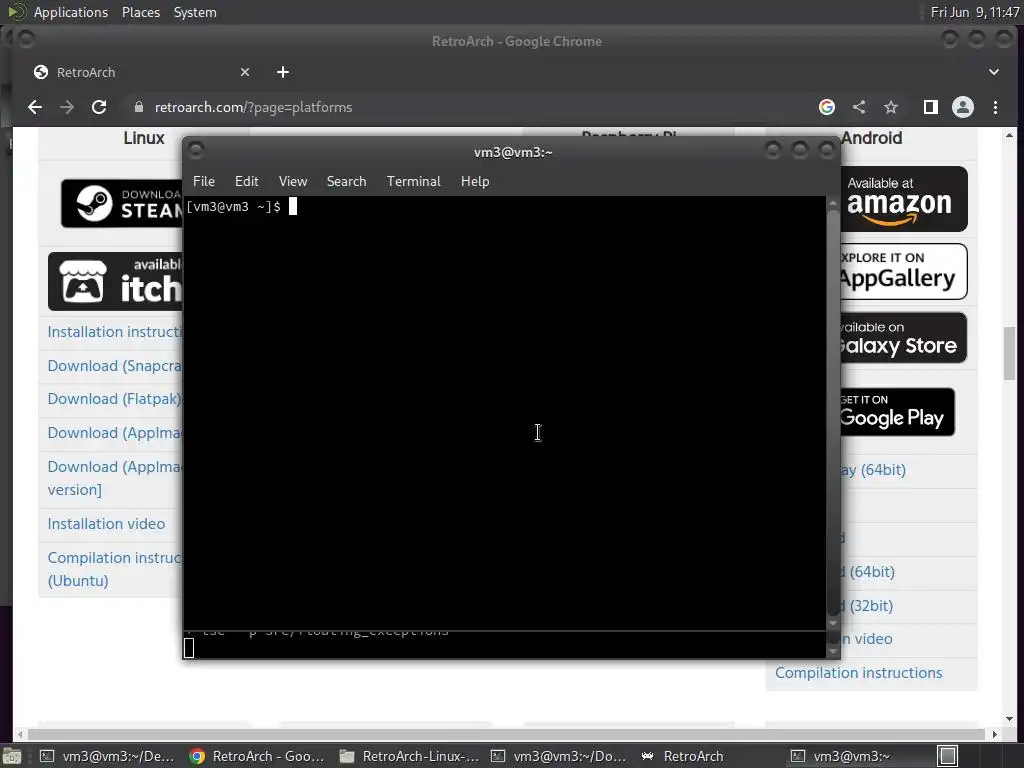Click the Google Play badge
Viewport: 1024px width, 768px height.
pos(897,412)
